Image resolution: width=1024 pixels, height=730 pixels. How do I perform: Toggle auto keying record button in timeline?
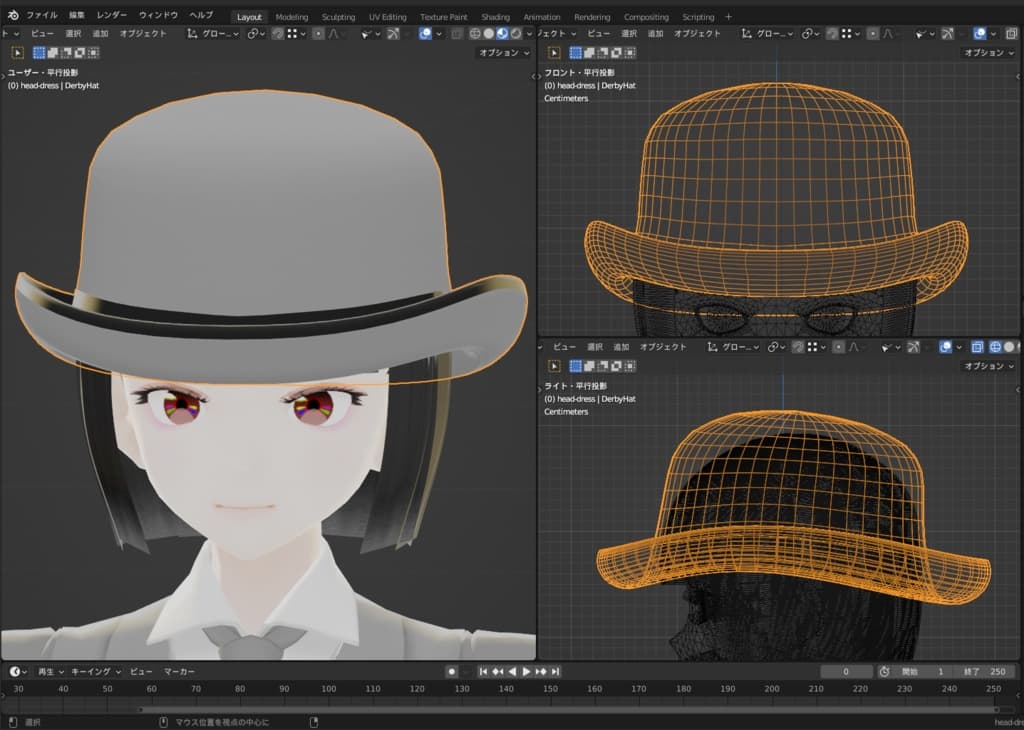click(452, 672)
